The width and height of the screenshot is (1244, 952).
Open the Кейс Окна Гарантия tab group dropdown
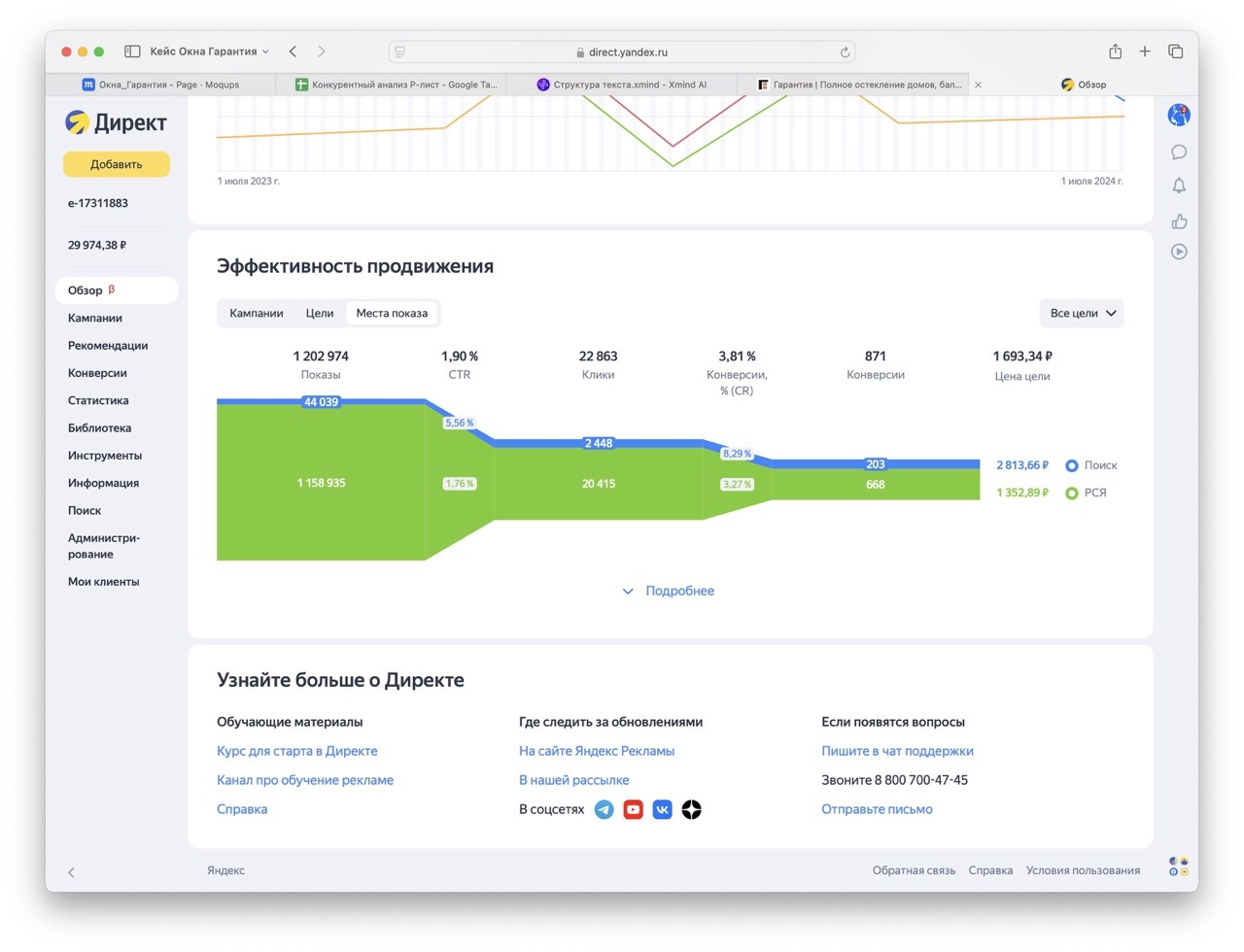point(209,51)
